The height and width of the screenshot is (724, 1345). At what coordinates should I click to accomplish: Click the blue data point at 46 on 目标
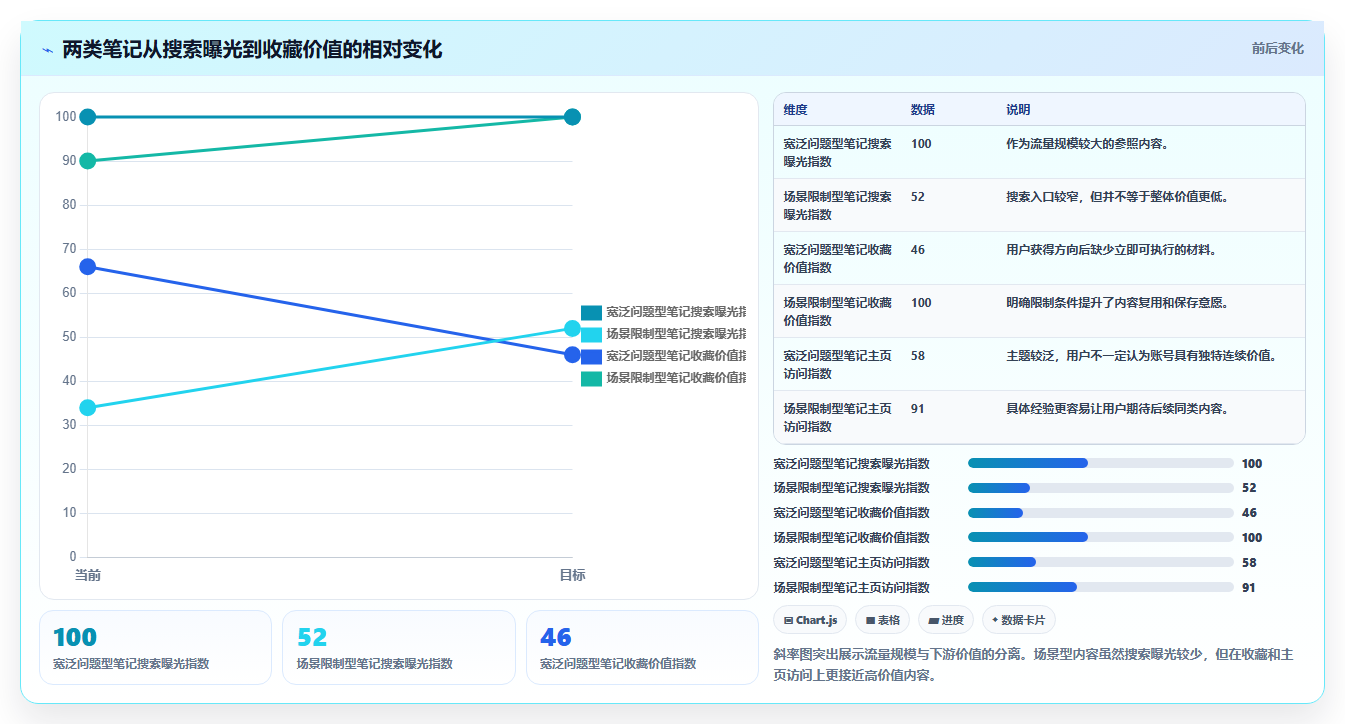tap(572, 355)
